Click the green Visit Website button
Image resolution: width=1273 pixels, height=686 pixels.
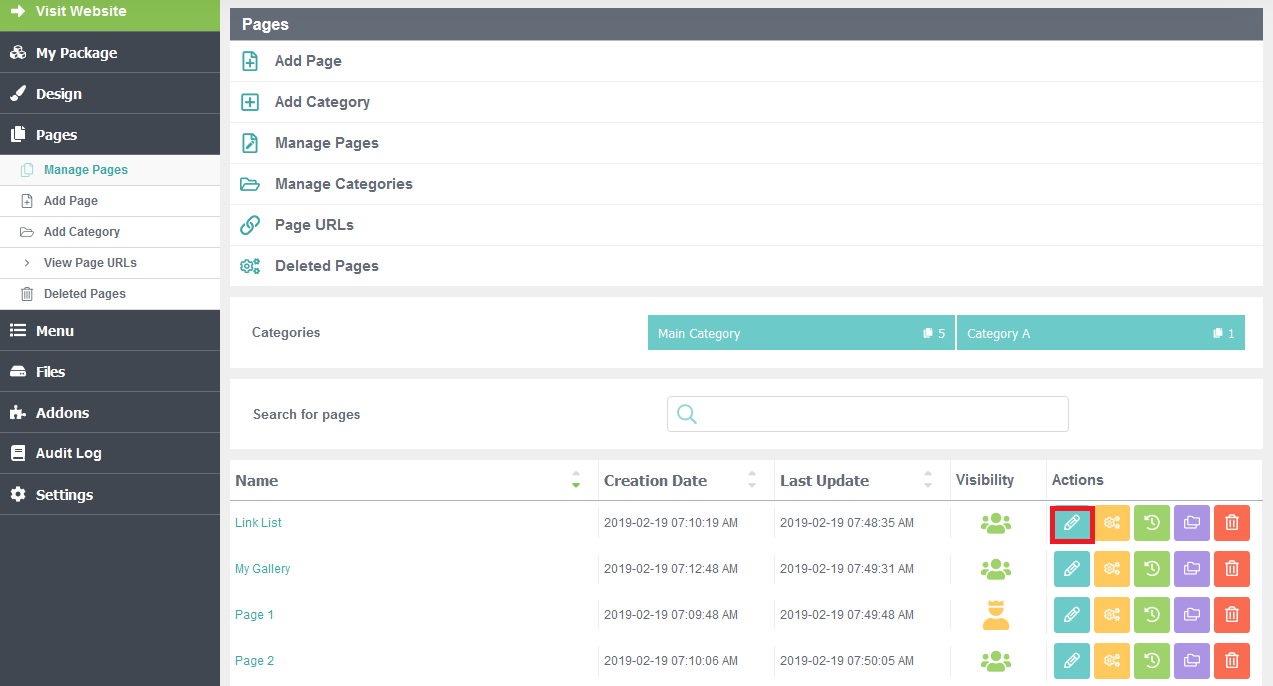110,14
